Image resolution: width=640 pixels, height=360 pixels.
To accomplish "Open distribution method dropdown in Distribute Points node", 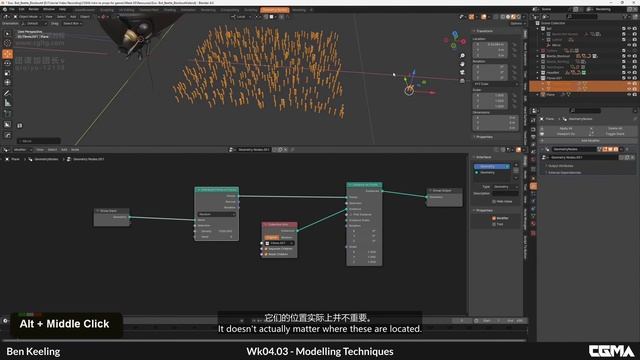I will 217,214.
